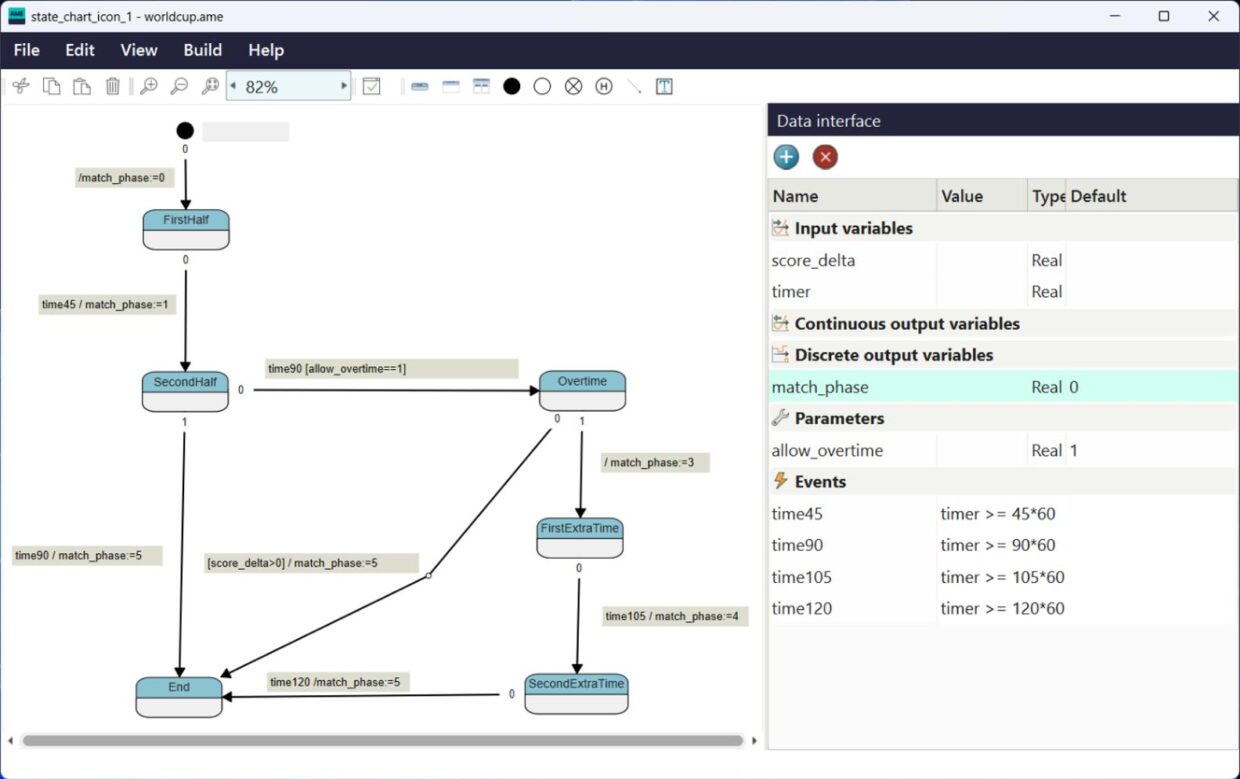Select the SecondHalf state node
The width and height of the screenshot is (1240, 779).
(x=185, y=392)
